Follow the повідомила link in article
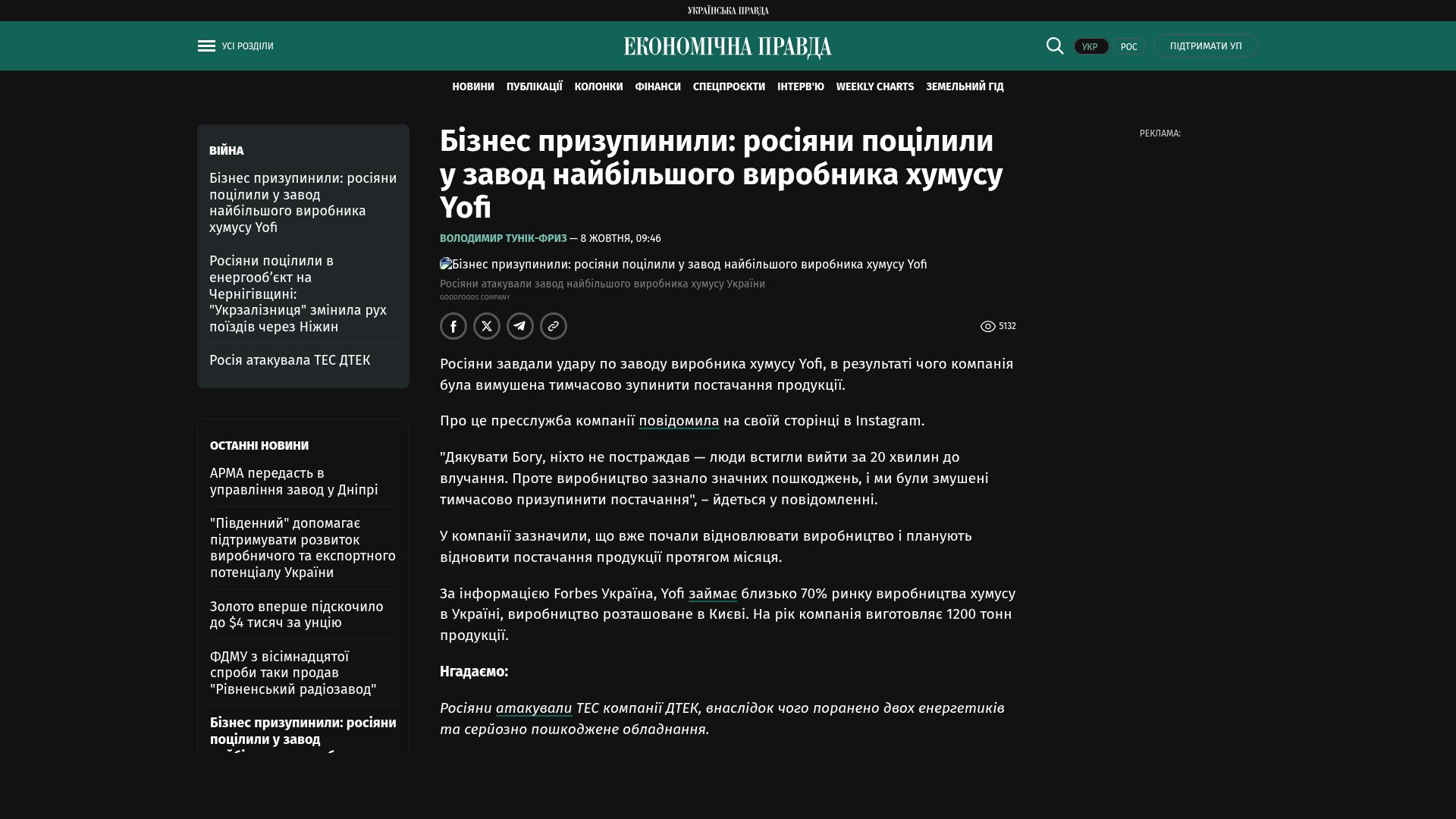Image resolution: width=1456 pixels, height=819 pixels. [x=678, y=421]
